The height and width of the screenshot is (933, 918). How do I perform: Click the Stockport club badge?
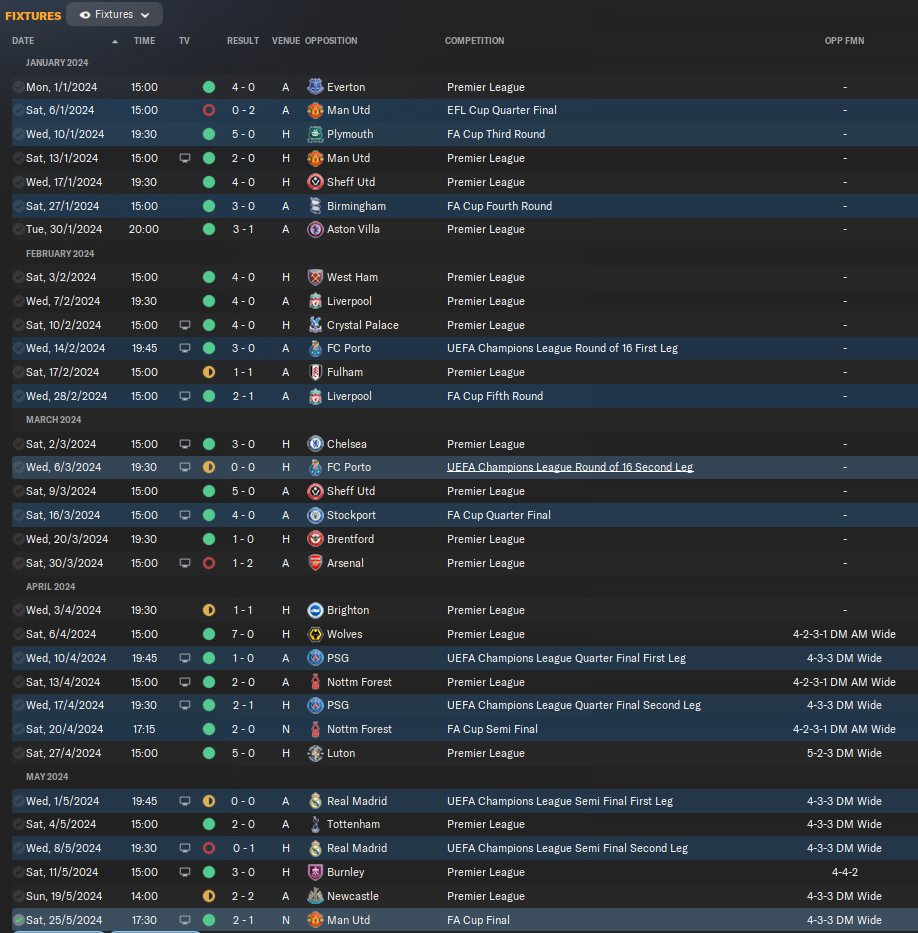(315, 515)
